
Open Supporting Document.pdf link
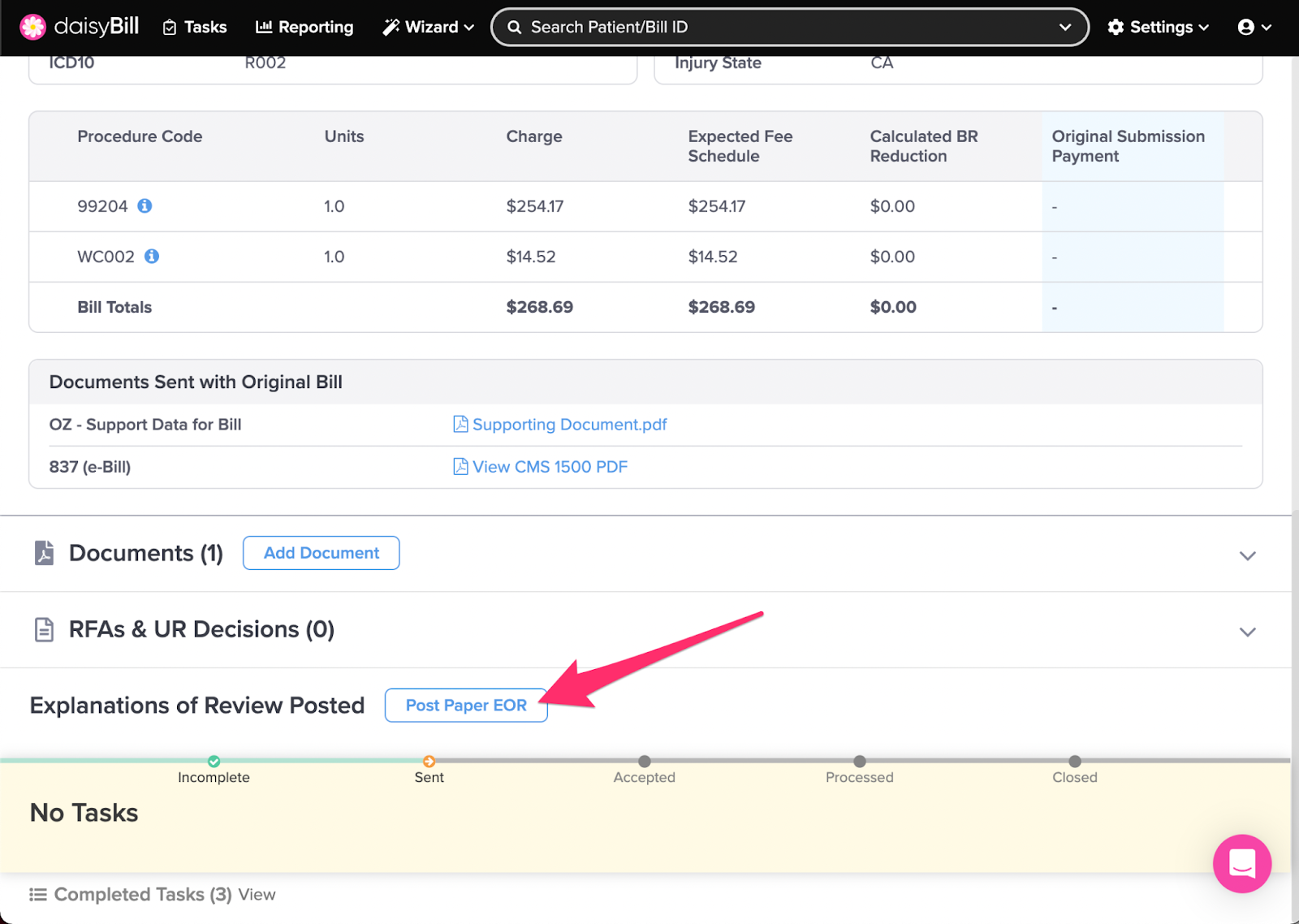tap(568, 425)
